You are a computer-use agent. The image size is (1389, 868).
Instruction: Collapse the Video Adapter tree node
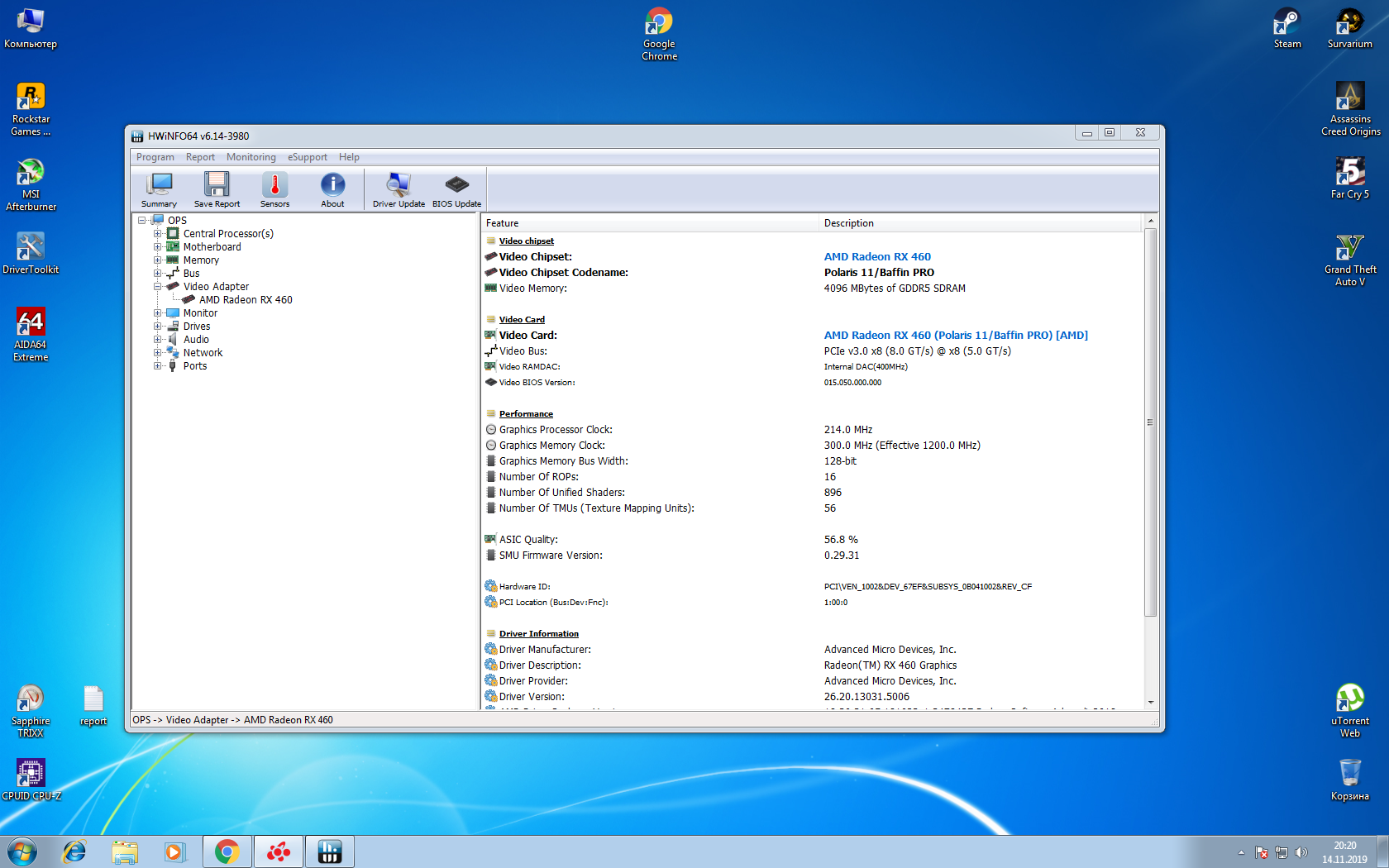click(x=157, y=287)
